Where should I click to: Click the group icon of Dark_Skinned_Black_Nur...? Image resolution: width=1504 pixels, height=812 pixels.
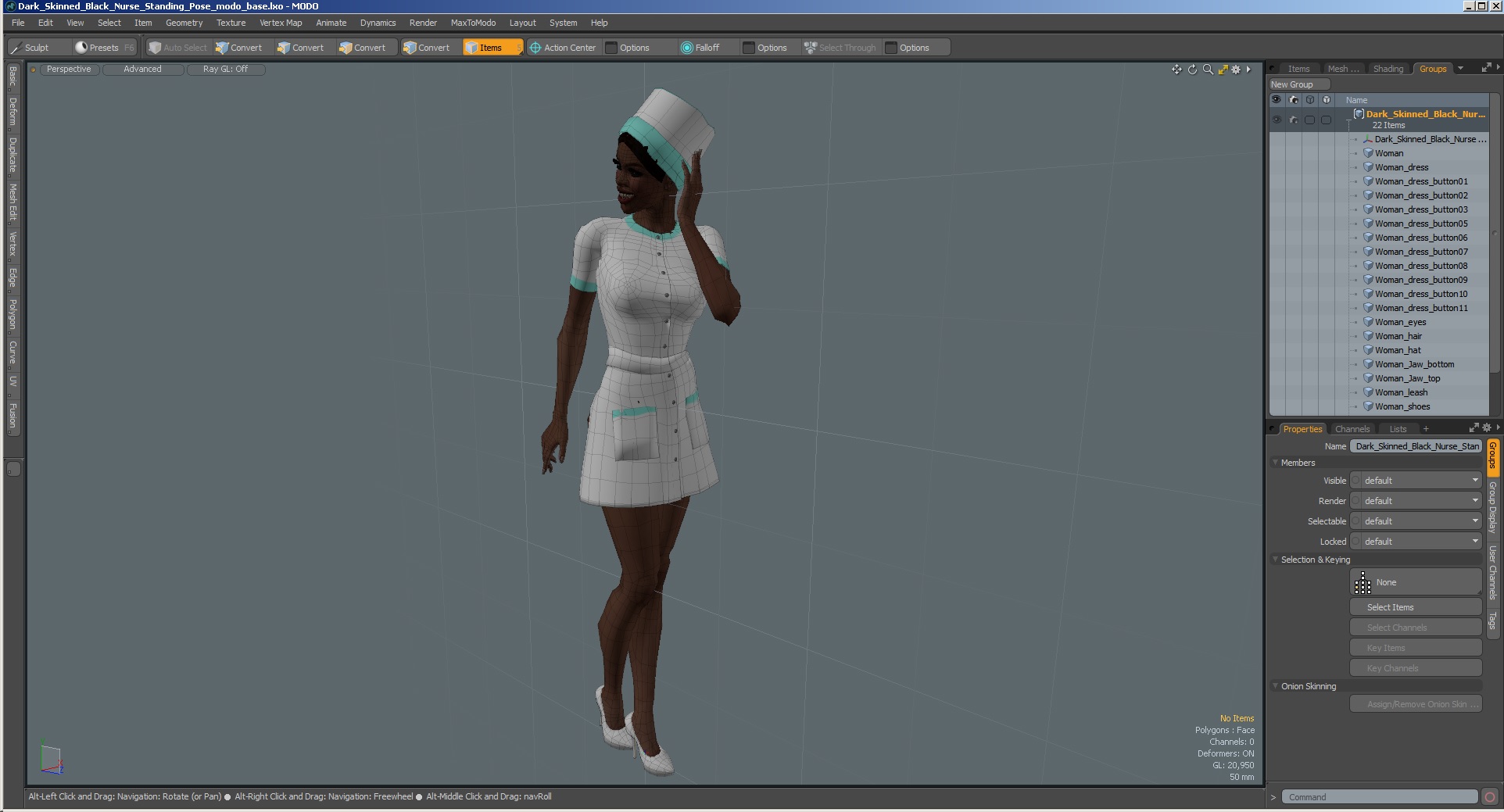pos(1359,114)
